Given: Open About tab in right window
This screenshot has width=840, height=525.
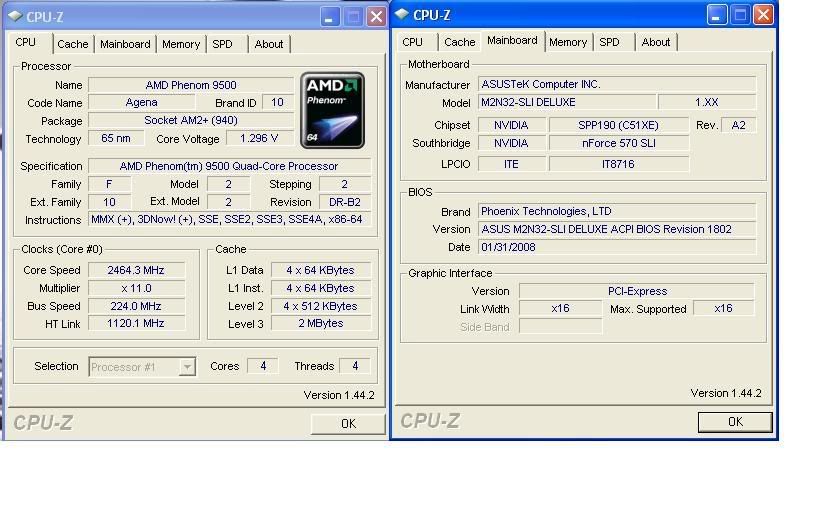Looking at the screenshot, I should click(x=656, y=42).
